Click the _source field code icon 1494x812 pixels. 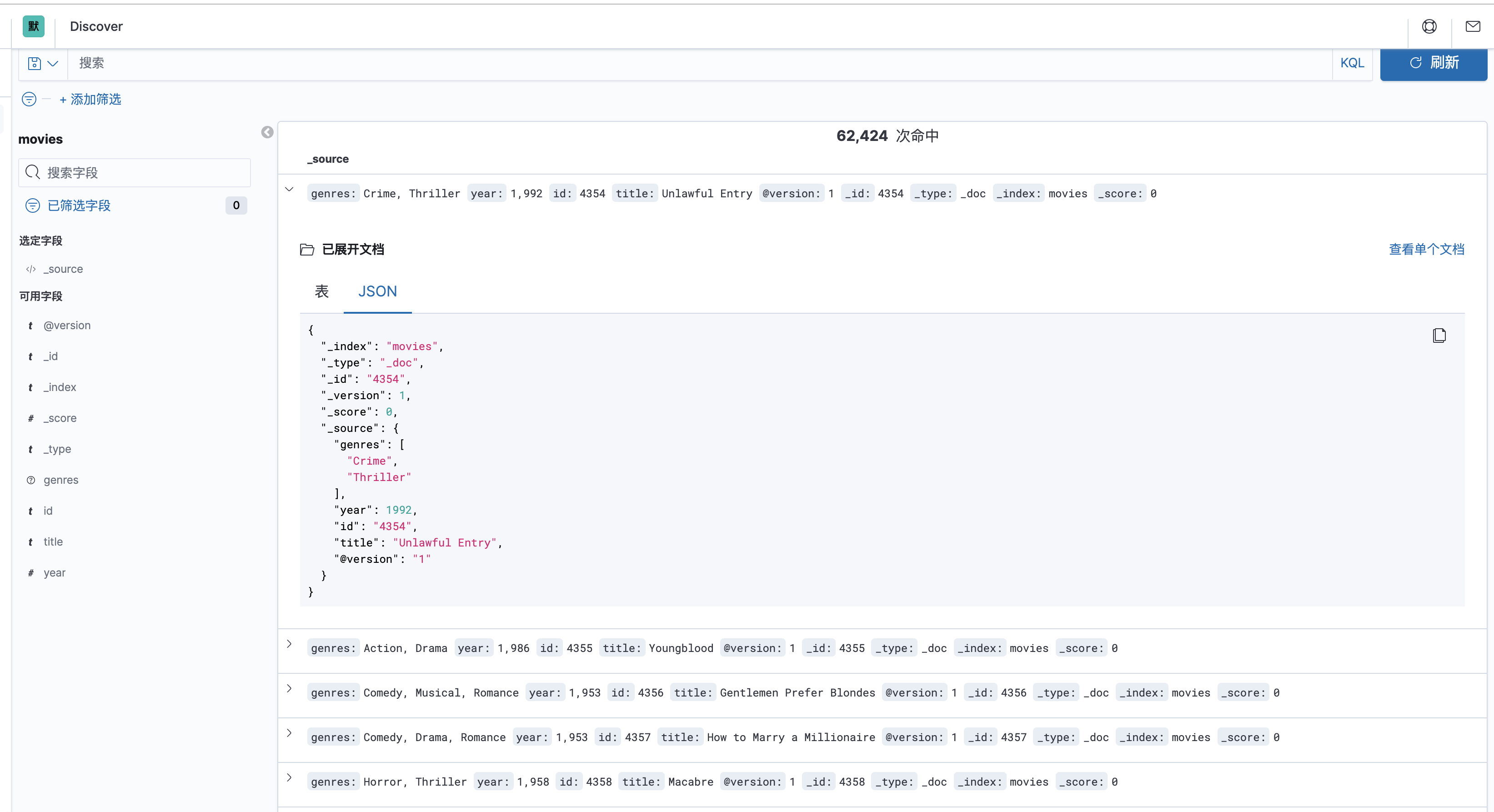31,269
